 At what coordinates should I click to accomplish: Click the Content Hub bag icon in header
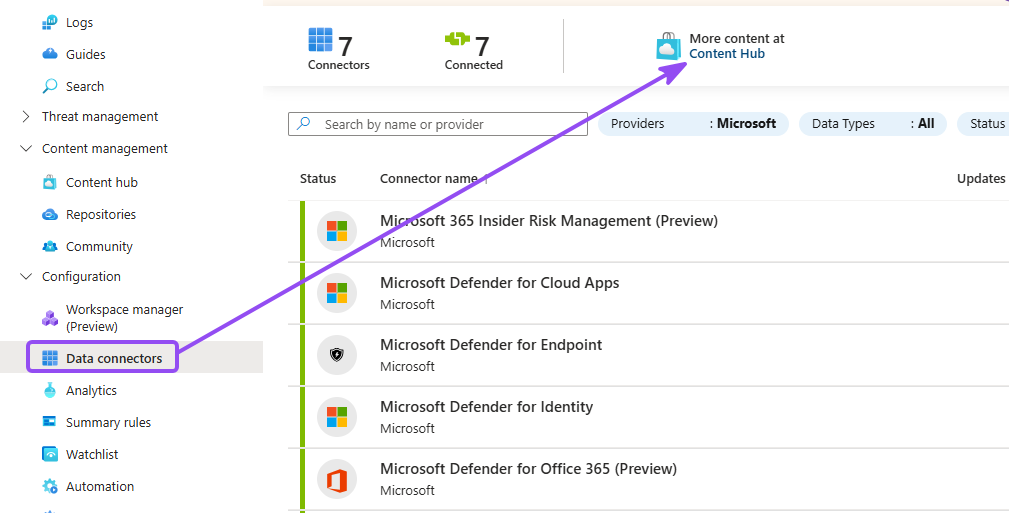point(669,46)
